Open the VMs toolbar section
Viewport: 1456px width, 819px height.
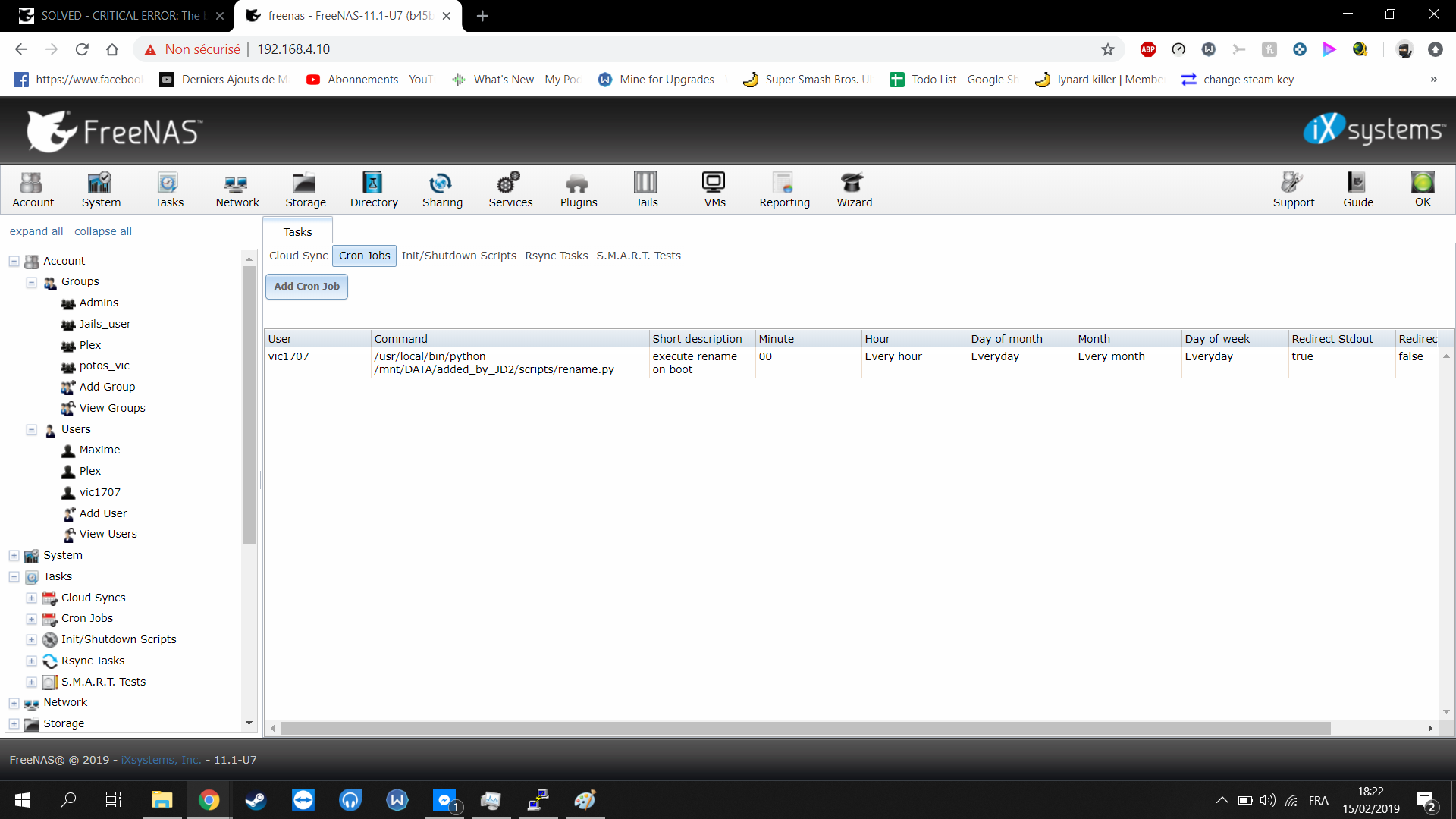pos(714,190)
